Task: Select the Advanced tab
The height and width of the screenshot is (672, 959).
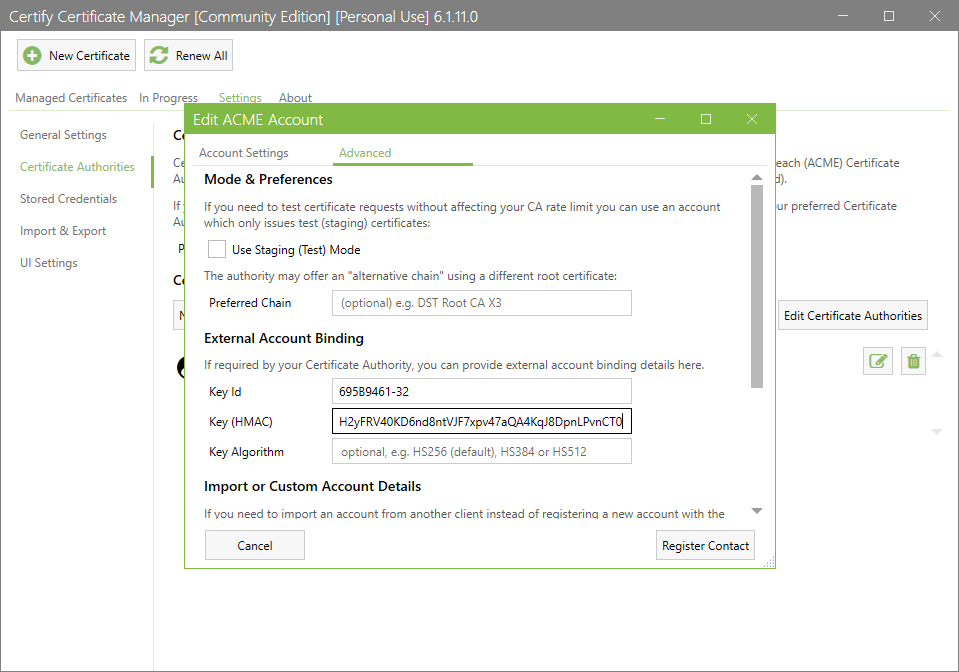Action: [x=365, y=153]
